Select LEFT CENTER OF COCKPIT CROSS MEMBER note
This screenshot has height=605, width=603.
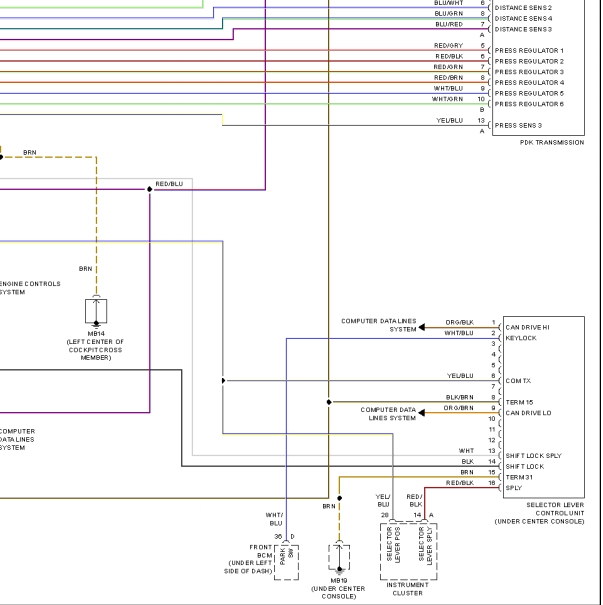[95, 350]
